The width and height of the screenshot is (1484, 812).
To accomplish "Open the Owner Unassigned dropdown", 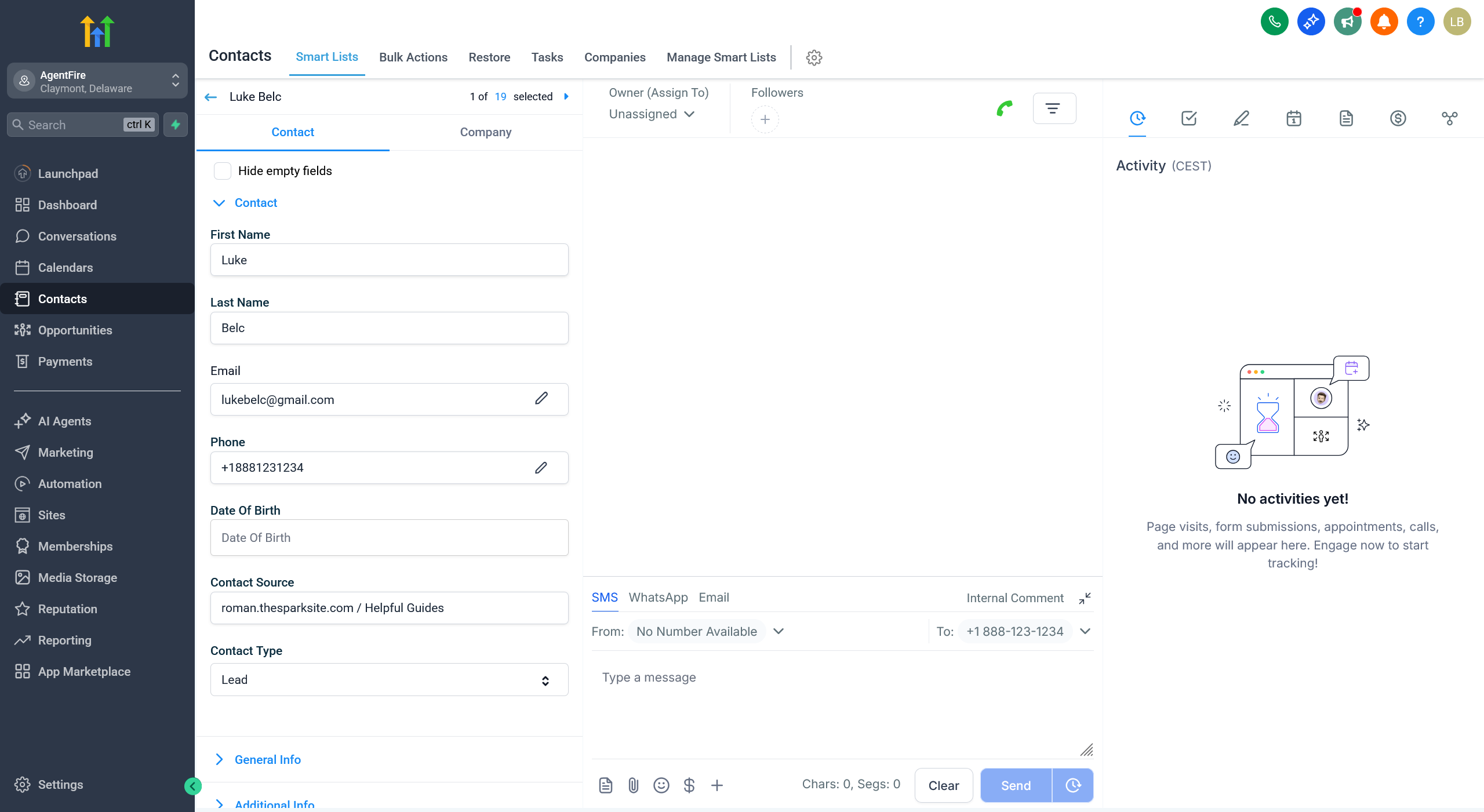I will (x=652, y=114).
